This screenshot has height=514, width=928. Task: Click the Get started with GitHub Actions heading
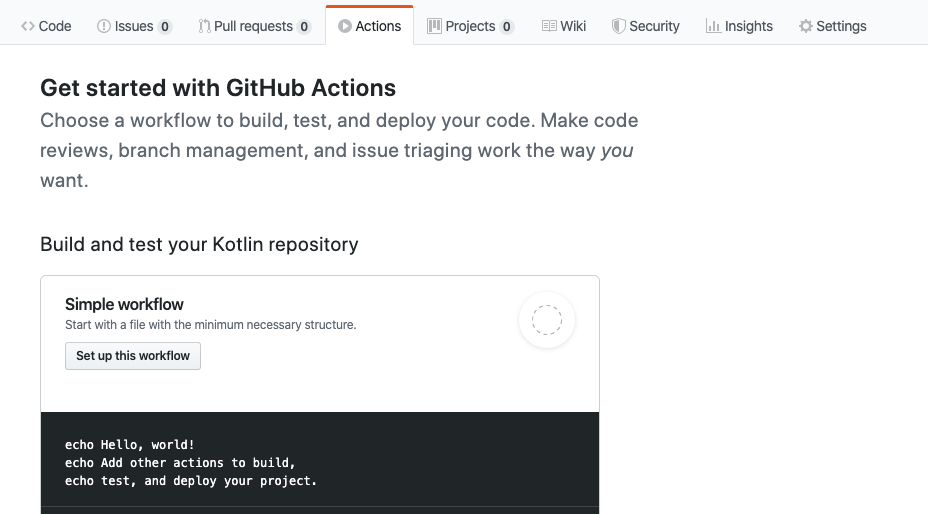218,88
